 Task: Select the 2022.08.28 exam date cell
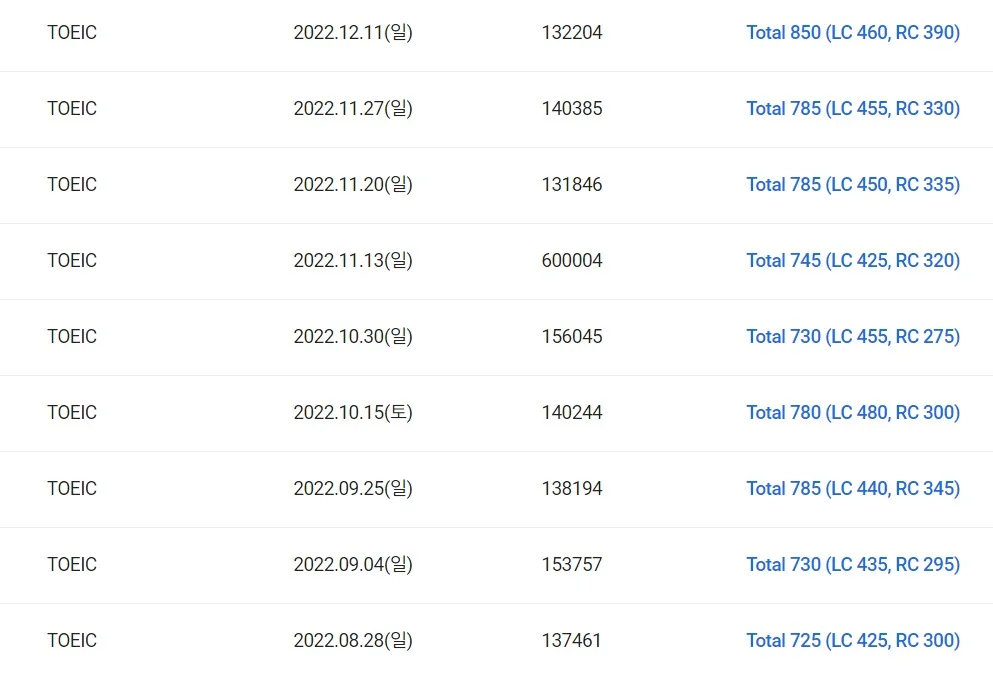coord(353,641)
